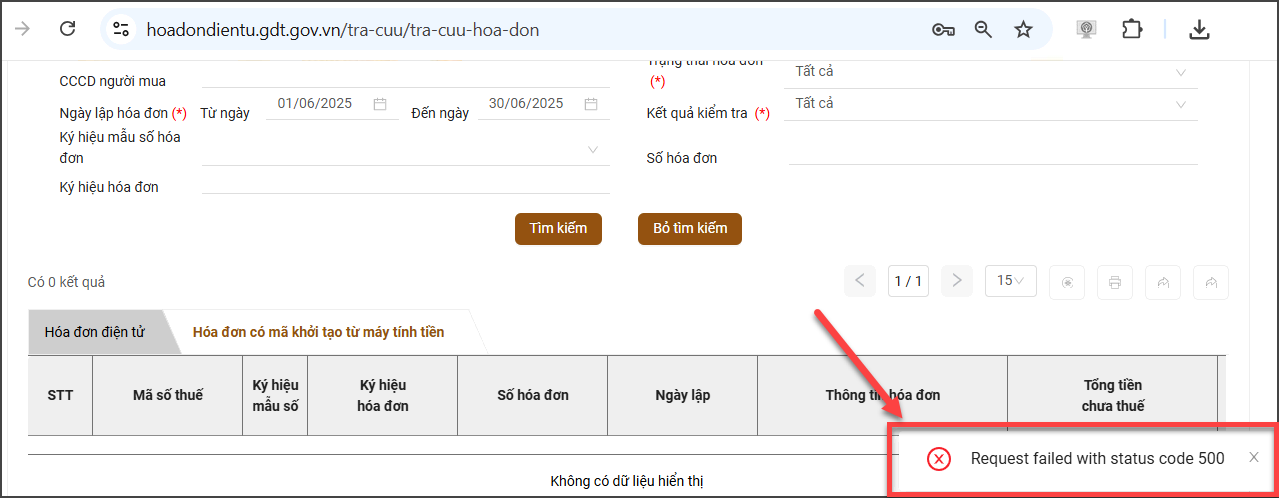Go to the next results page arrow
1279x498 pixels.
point(957,281)
